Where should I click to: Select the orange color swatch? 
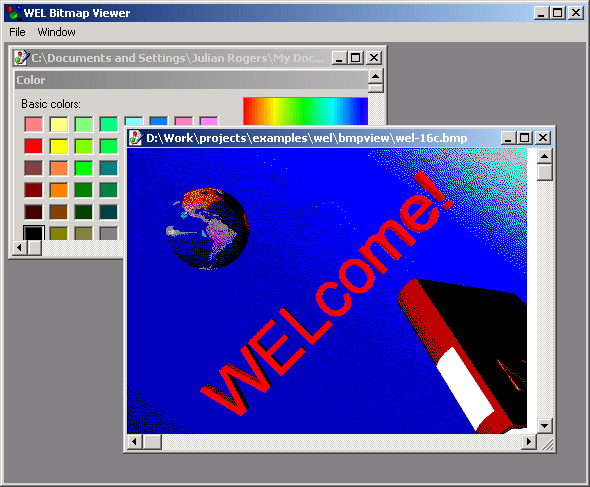pos(59,190)
